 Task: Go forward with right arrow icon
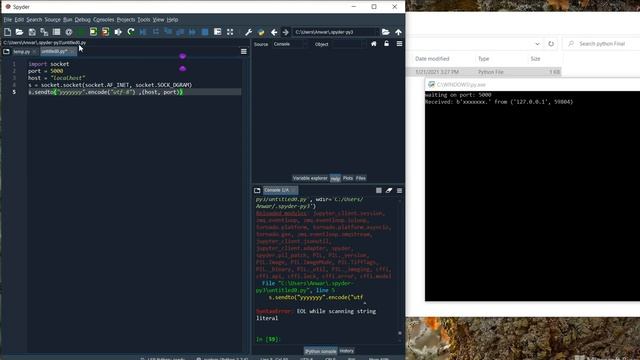286,32
